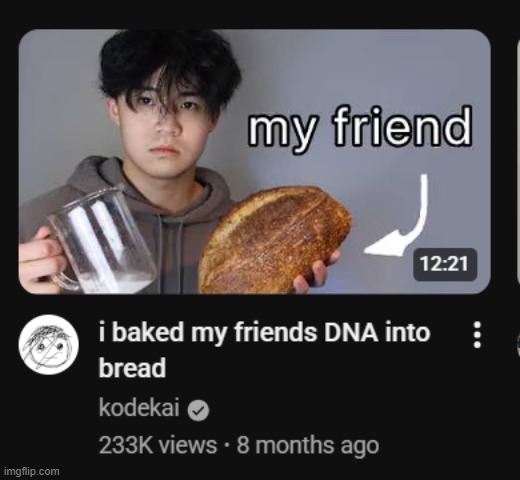This screenshot has height=480, width=520.
Task: Click the imgflip.com watermark
Action: (32, 472)
